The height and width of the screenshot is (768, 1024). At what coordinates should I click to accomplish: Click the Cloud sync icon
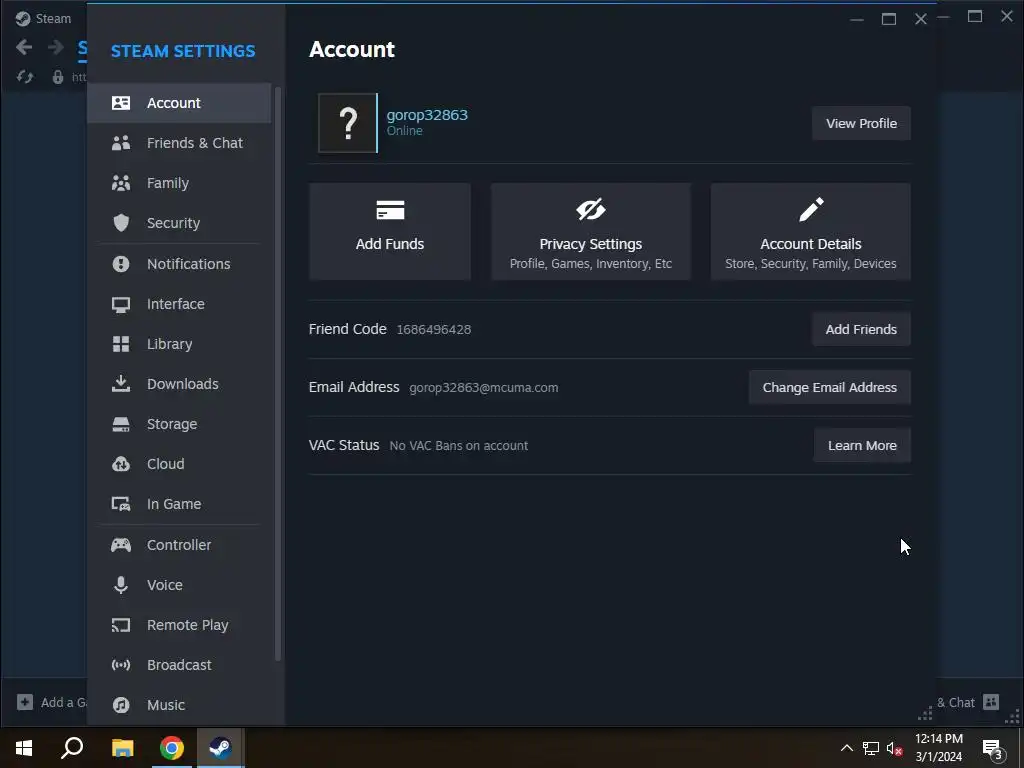(x=121, y=464)
